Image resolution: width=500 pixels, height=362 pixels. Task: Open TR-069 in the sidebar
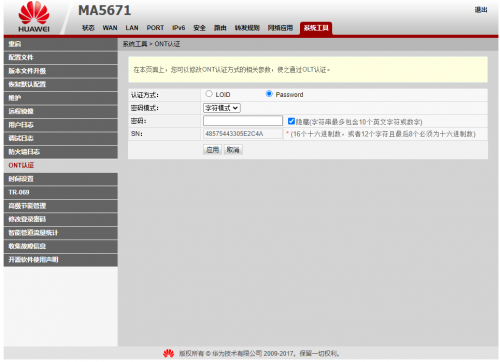pos(61,192)
